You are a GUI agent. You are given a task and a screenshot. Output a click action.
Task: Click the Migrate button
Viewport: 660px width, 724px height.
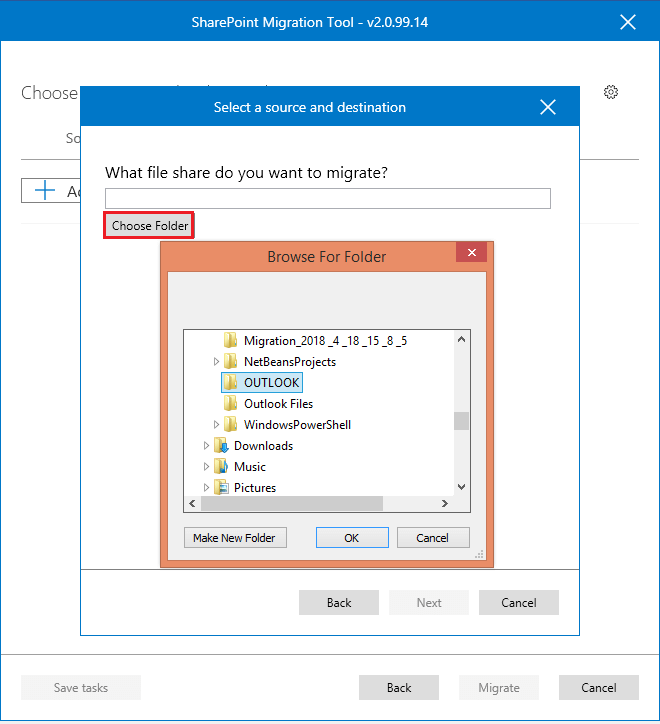point(499,688)
